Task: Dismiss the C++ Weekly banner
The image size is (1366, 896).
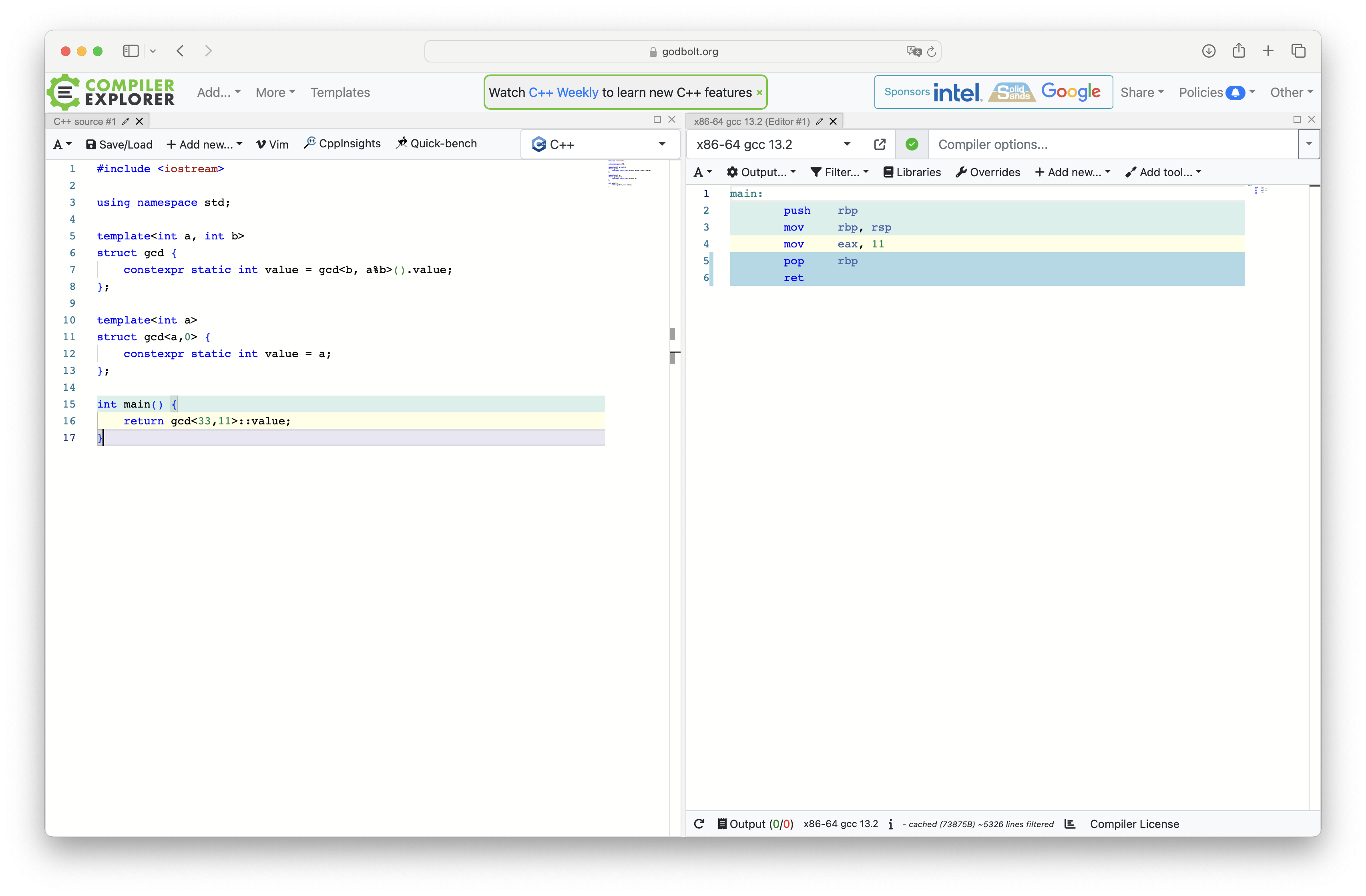Action: pyautogui.click(x=759, y=92)
